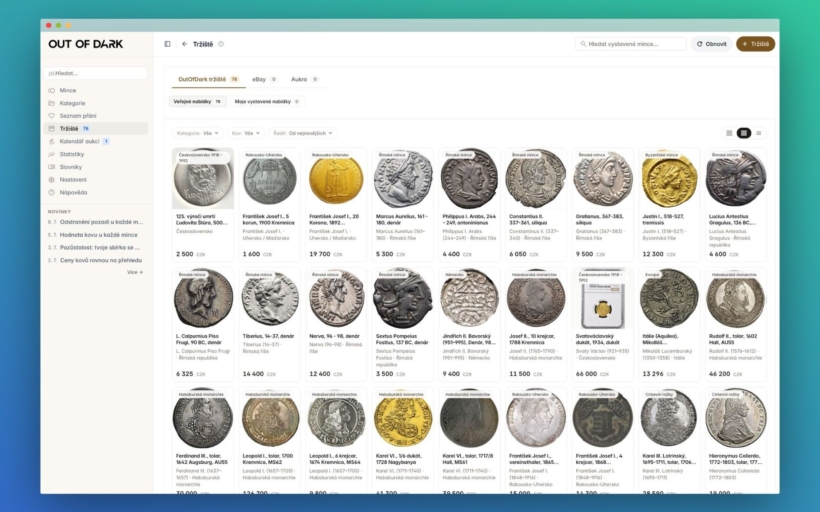
Task: Switch to the Aukro tab
Action: point(304,79)
